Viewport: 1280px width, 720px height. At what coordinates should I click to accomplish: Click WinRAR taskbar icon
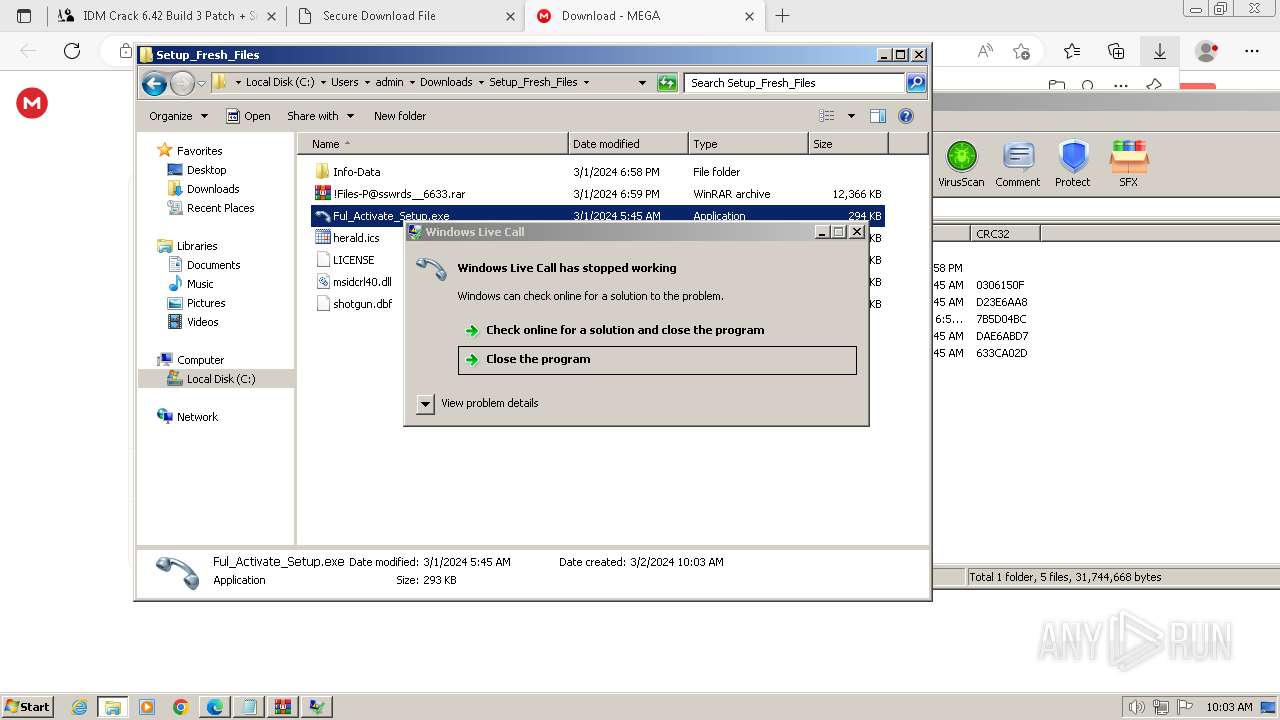282,707
